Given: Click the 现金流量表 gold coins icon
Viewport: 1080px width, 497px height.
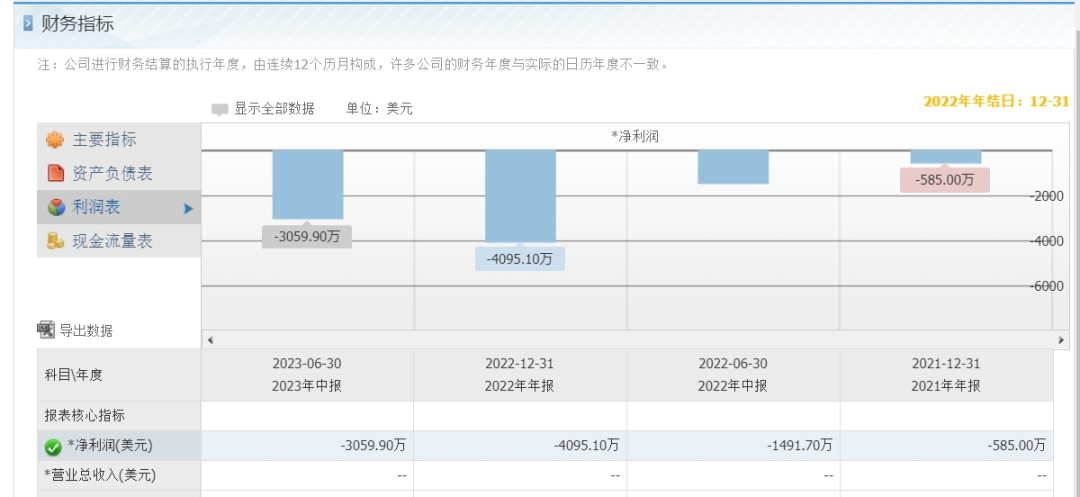Looking at the screenshot, I should (56, 241).
